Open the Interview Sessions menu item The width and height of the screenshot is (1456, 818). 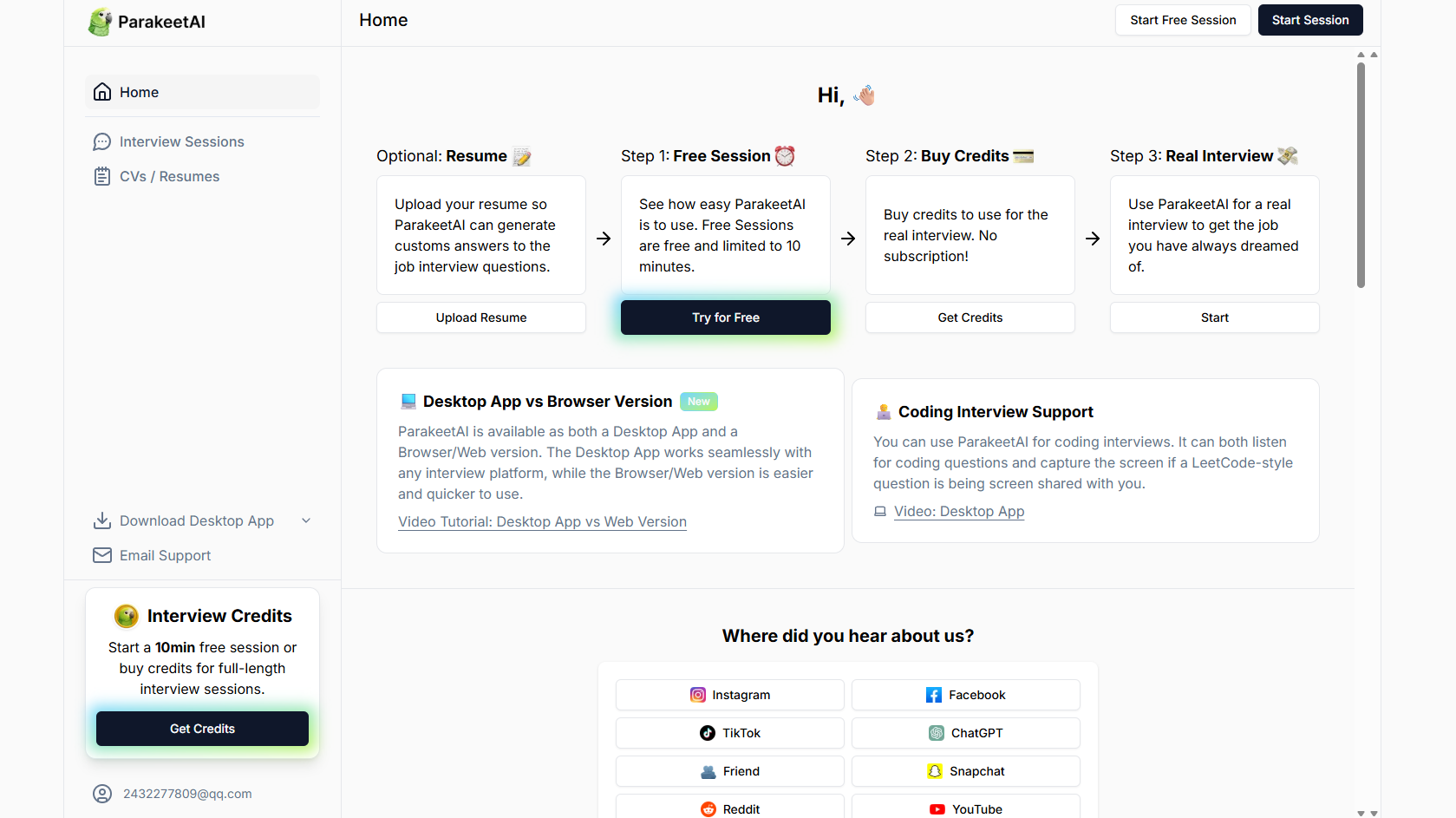[181, 141]
